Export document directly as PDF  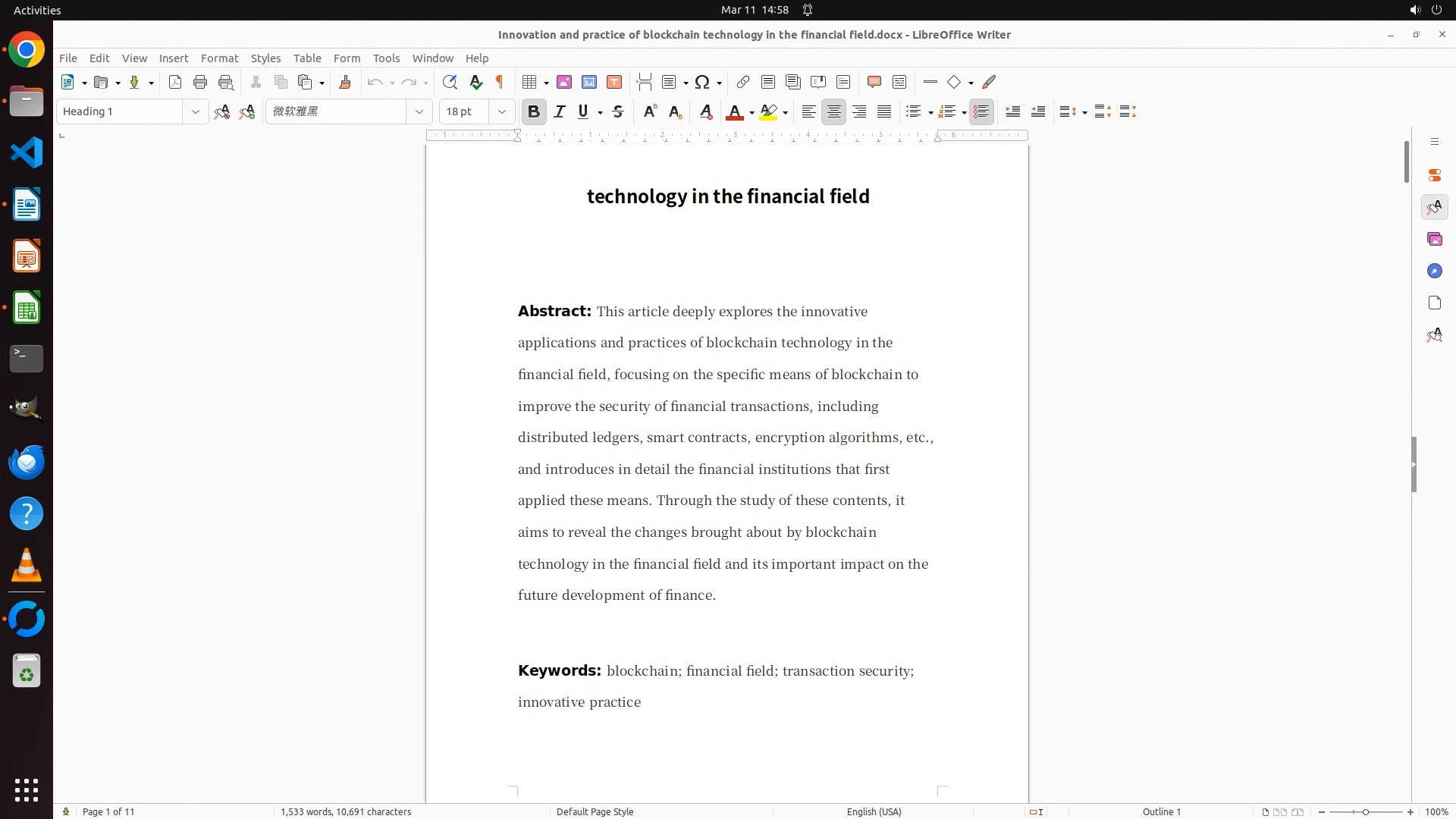[175, 82]
